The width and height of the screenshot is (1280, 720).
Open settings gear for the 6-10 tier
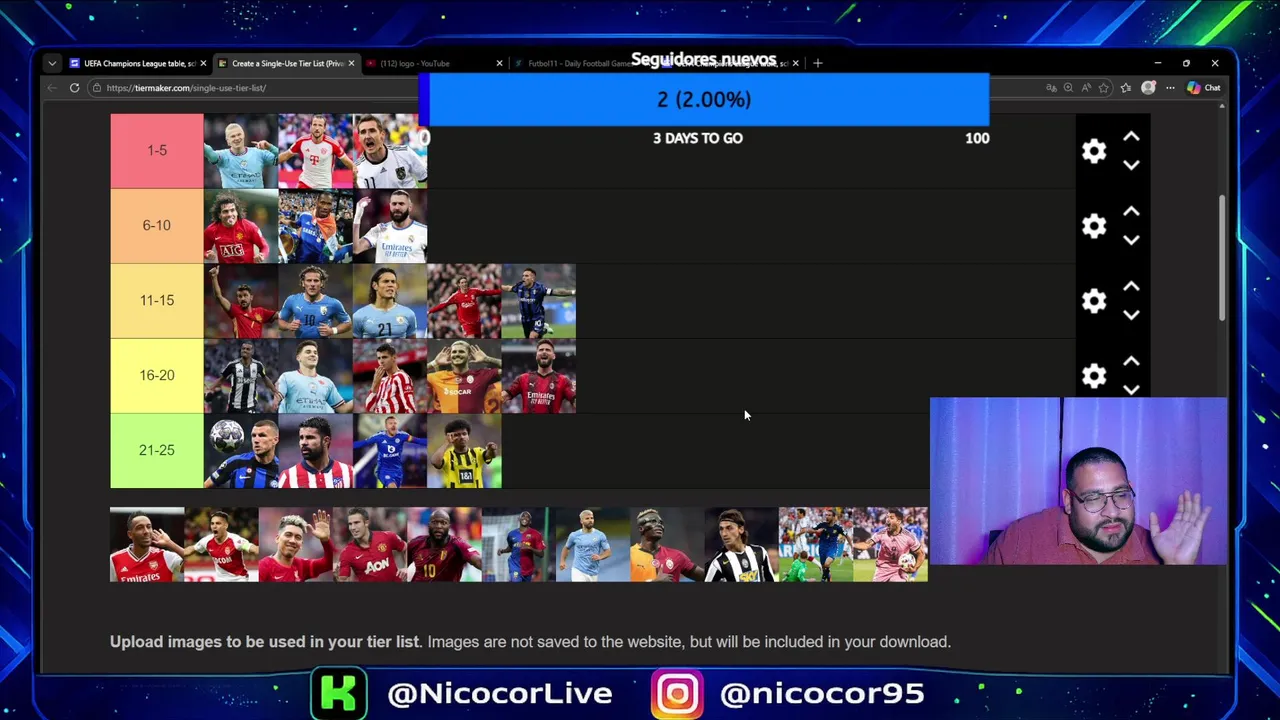(x=1094, y=226)
